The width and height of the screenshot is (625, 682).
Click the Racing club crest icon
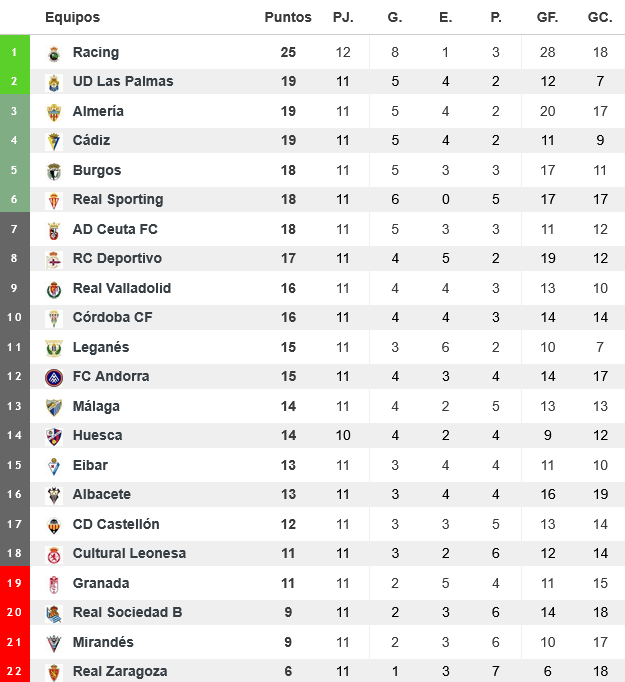coord(54,53)
